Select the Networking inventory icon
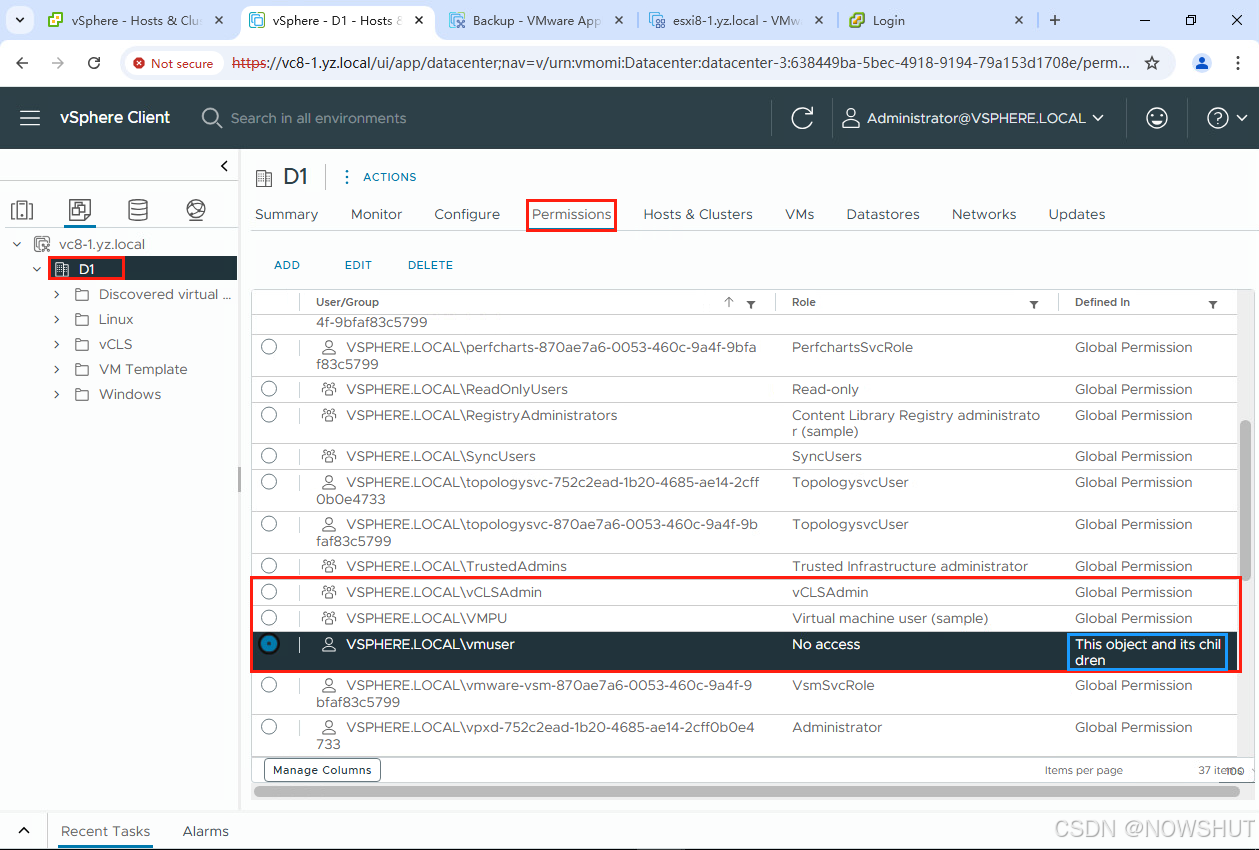The width and height of the screenshot is (1259, 850). pos(196,210)
